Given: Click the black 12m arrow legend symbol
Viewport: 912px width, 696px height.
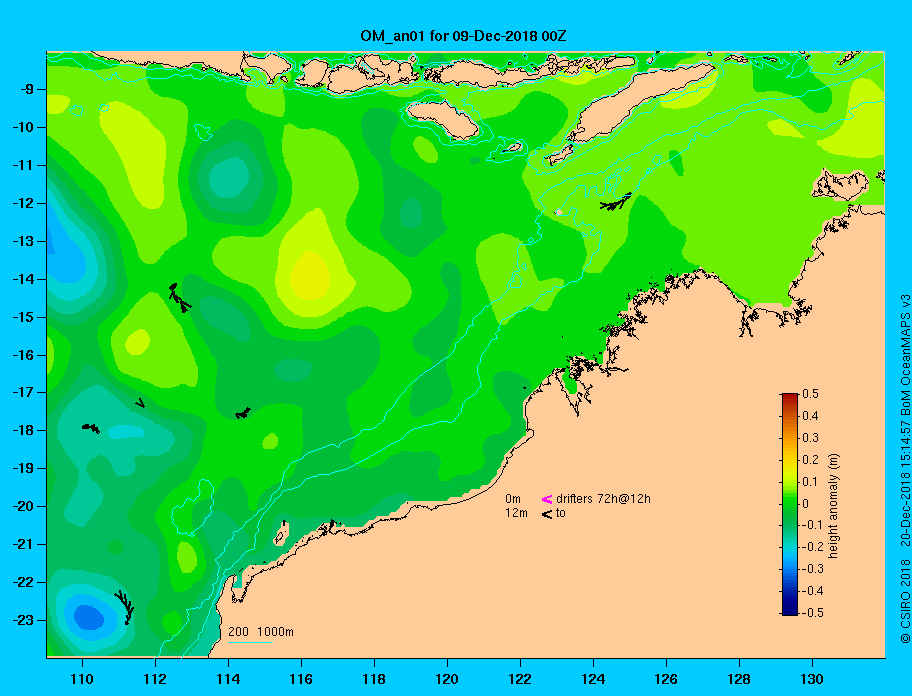Looking at the screenshot, I should [547, 514].
